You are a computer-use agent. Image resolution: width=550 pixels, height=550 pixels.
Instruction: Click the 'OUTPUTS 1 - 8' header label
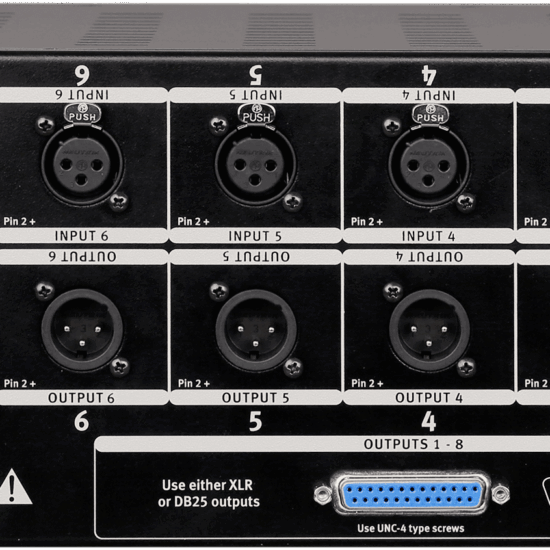(414, 444)
